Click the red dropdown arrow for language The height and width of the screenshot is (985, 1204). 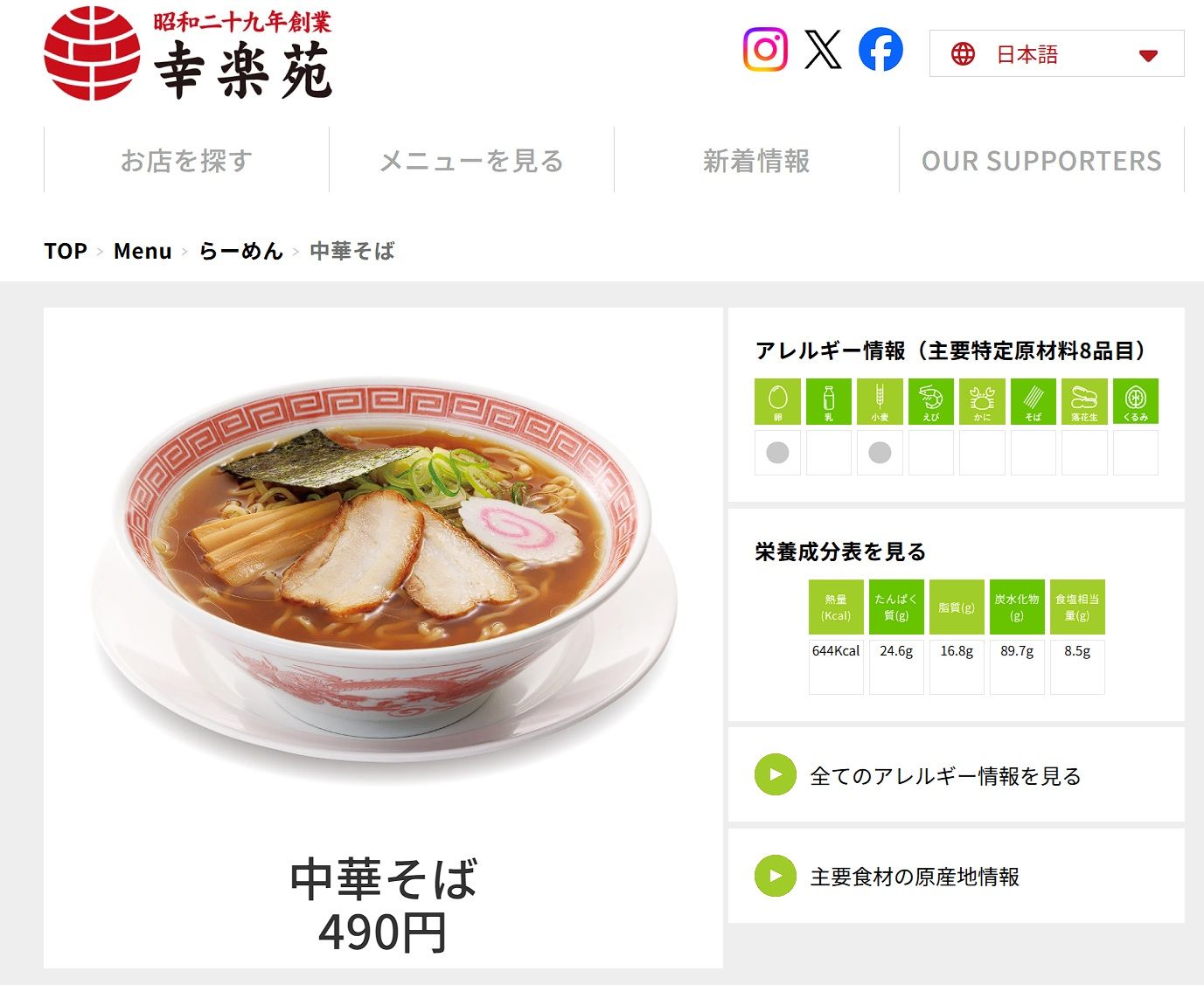[x=1148, y=55]
